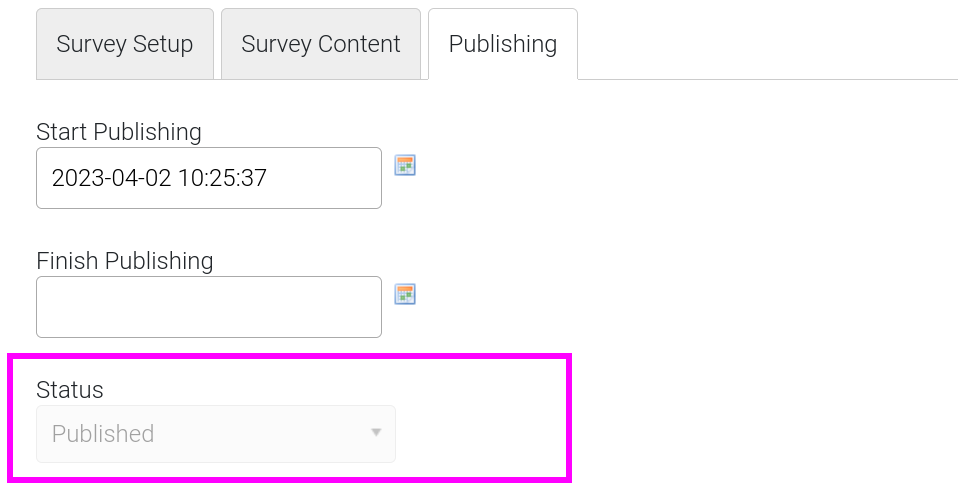
Task: Focus the Start Publishing date field
Action: coord(208,178)
